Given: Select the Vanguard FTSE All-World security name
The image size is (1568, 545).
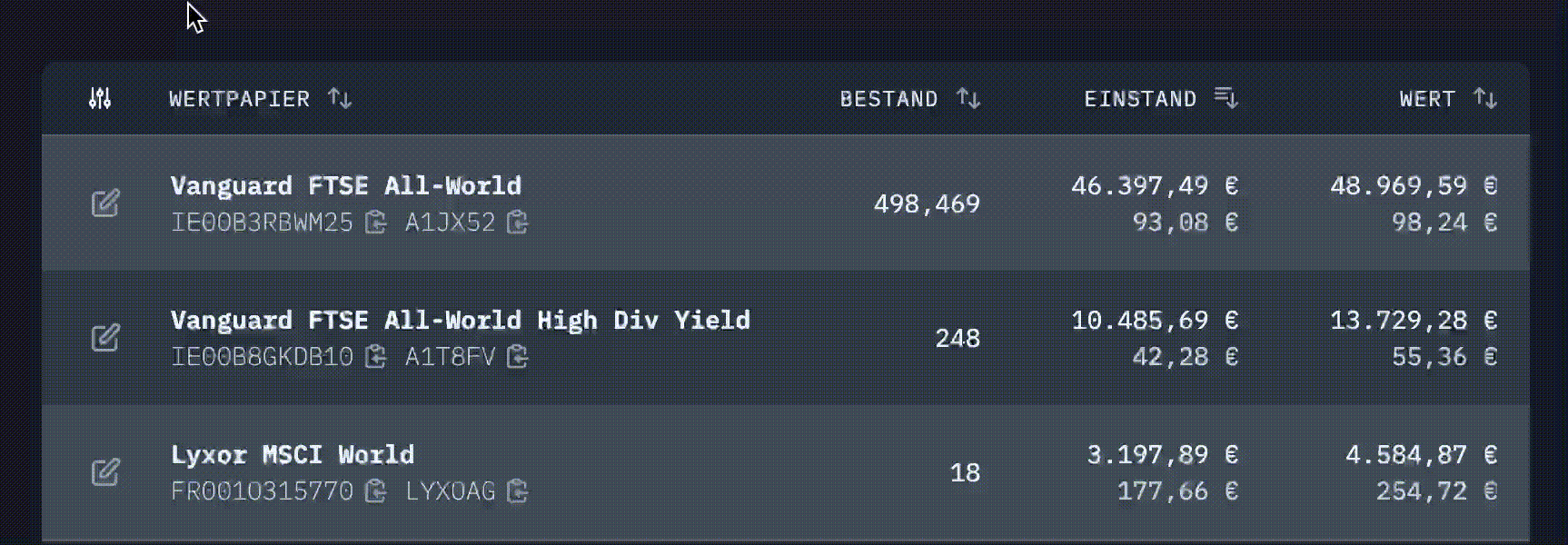Looking at the screenshot, I should [346, 185].
